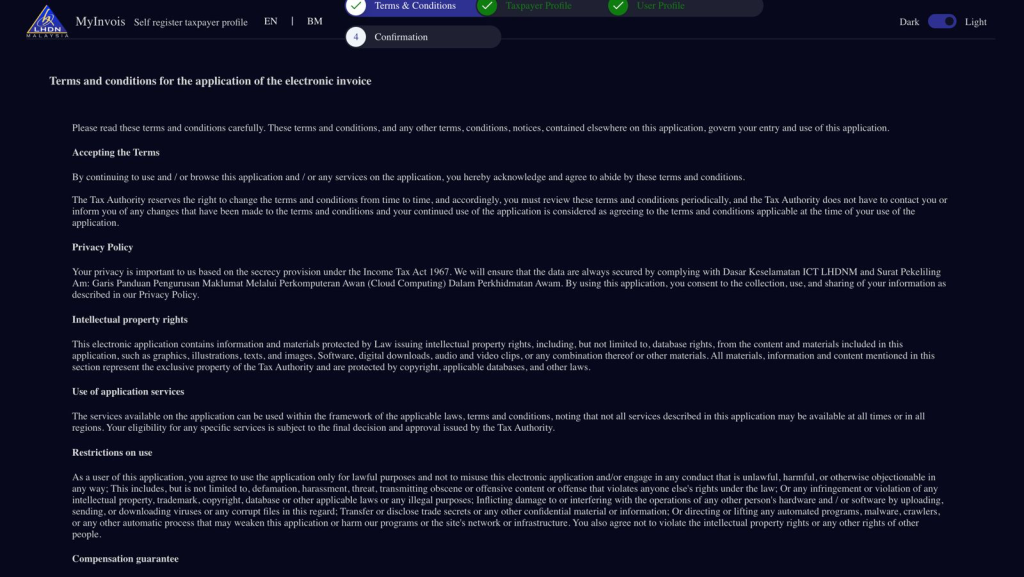Click the Intellectual property rights heading
1024x577 pixels.
click(x=130, y=320)
